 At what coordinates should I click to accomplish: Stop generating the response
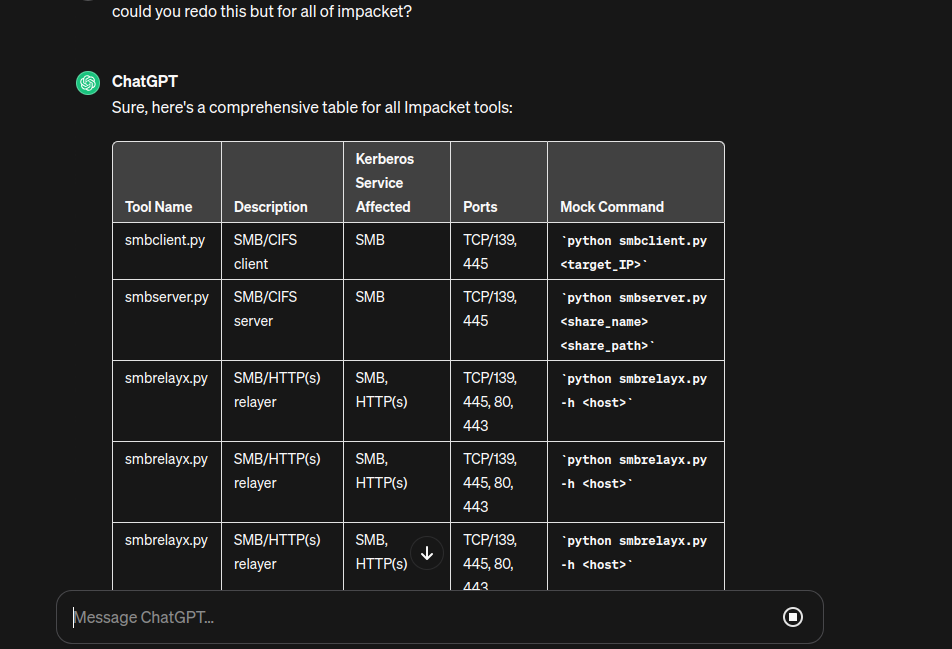[x=792, y=617]
